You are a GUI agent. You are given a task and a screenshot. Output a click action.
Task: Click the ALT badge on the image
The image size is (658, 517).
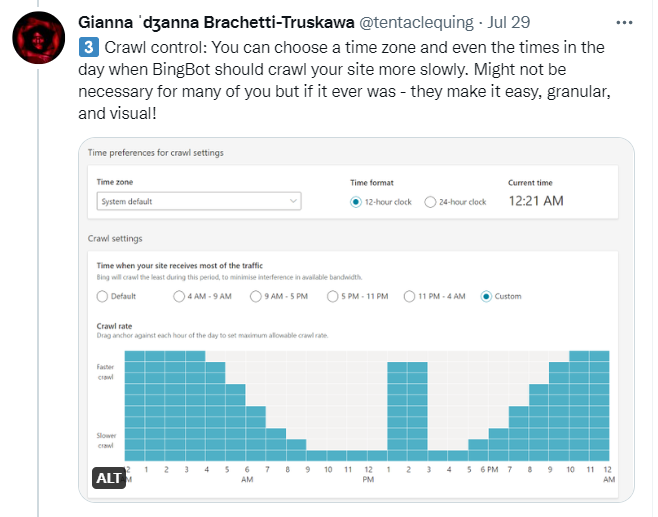point(109,478)
